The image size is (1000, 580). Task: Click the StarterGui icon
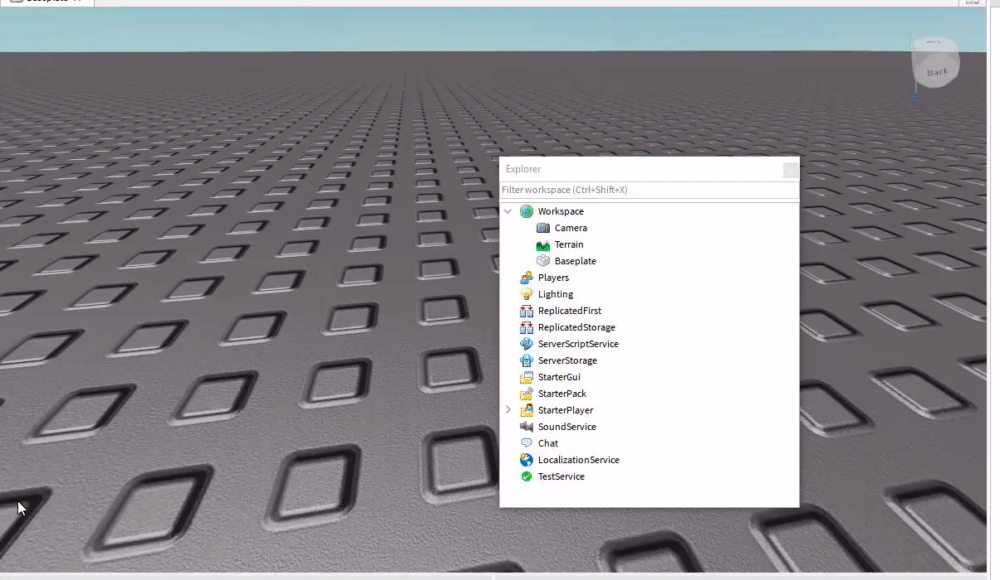(x=526, y=377)
